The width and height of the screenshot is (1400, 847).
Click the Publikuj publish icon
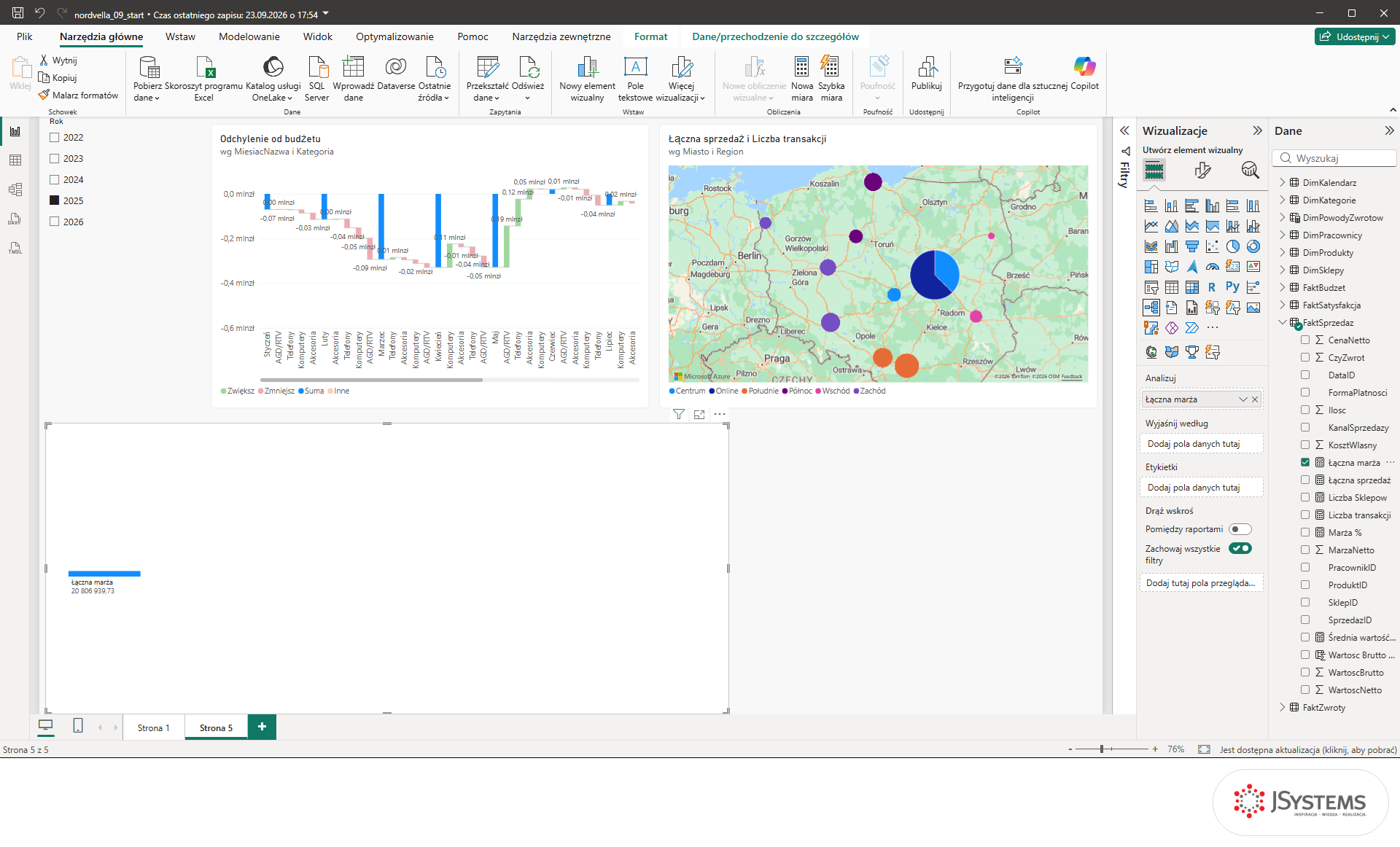click(926, 73)
